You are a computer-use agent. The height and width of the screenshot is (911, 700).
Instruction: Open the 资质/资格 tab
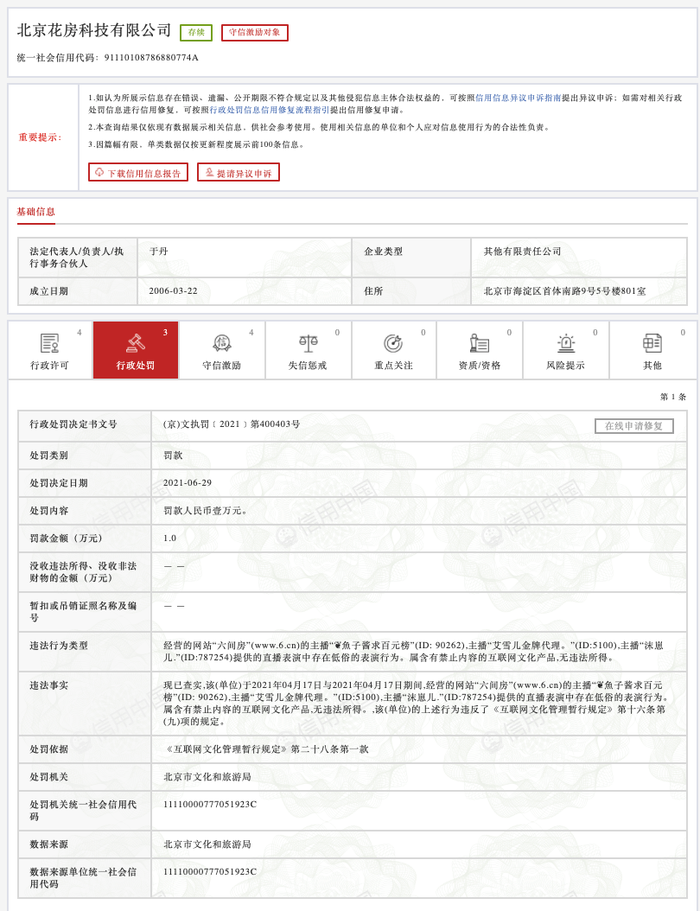[x=479, y=350]
